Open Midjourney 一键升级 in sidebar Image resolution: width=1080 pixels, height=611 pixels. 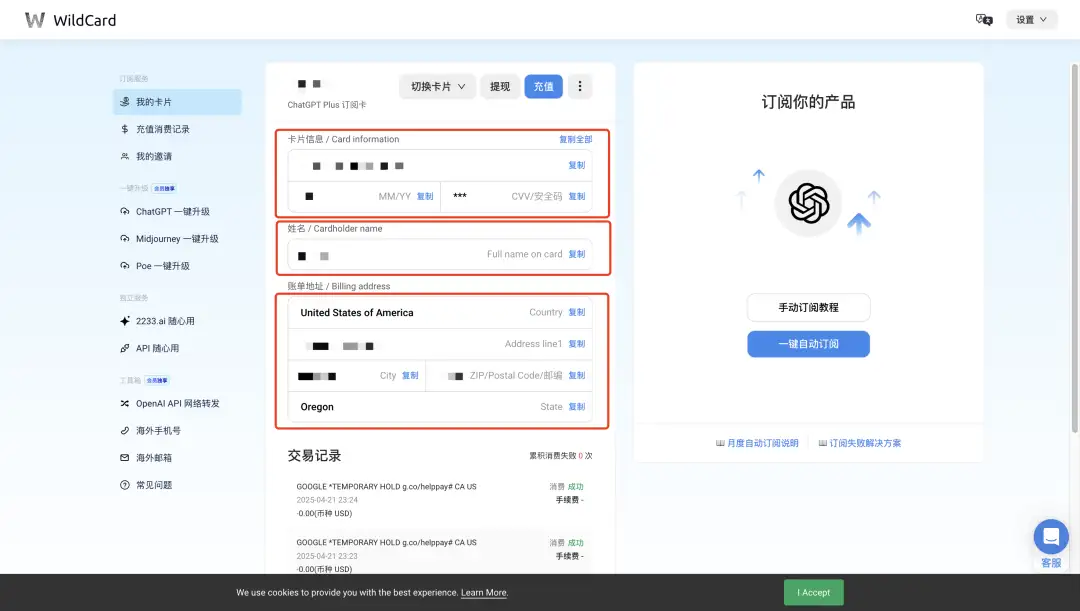[177, 238]
